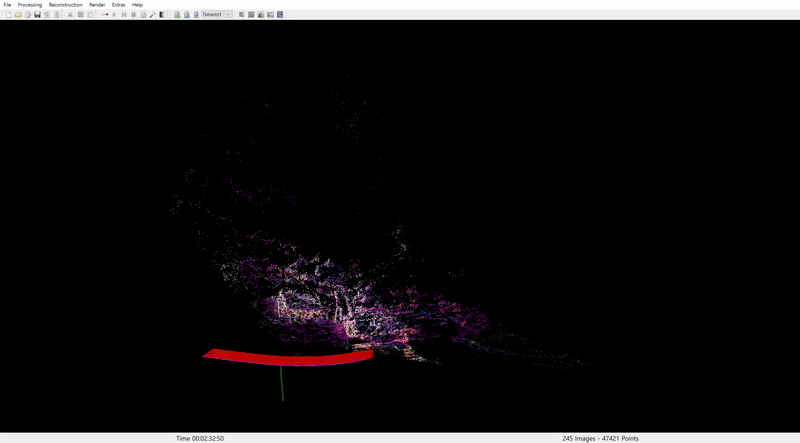Step reconstruction with the skip-forward icon
The width and height of the screenshot is (800, 443).
pos(124,14)
